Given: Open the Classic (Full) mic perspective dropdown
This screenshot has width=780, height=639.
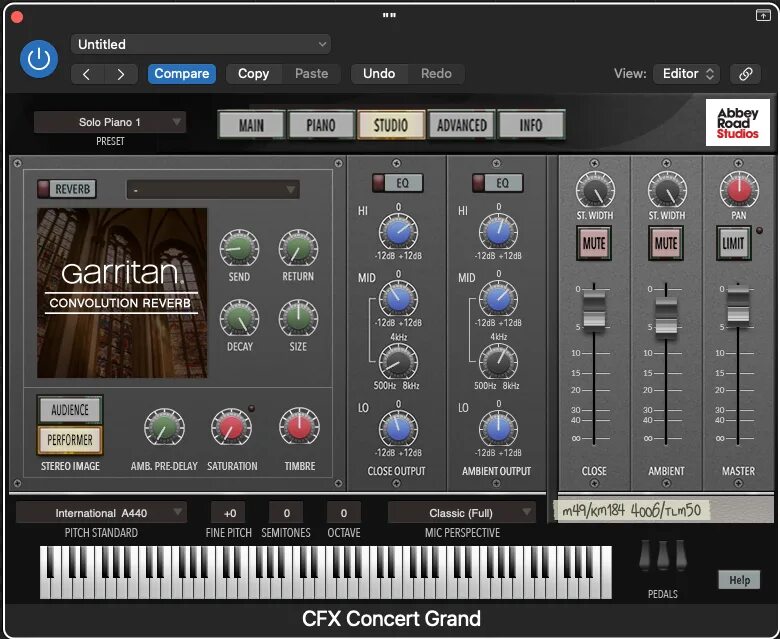Looking at the screenshot, I should 461,513.
